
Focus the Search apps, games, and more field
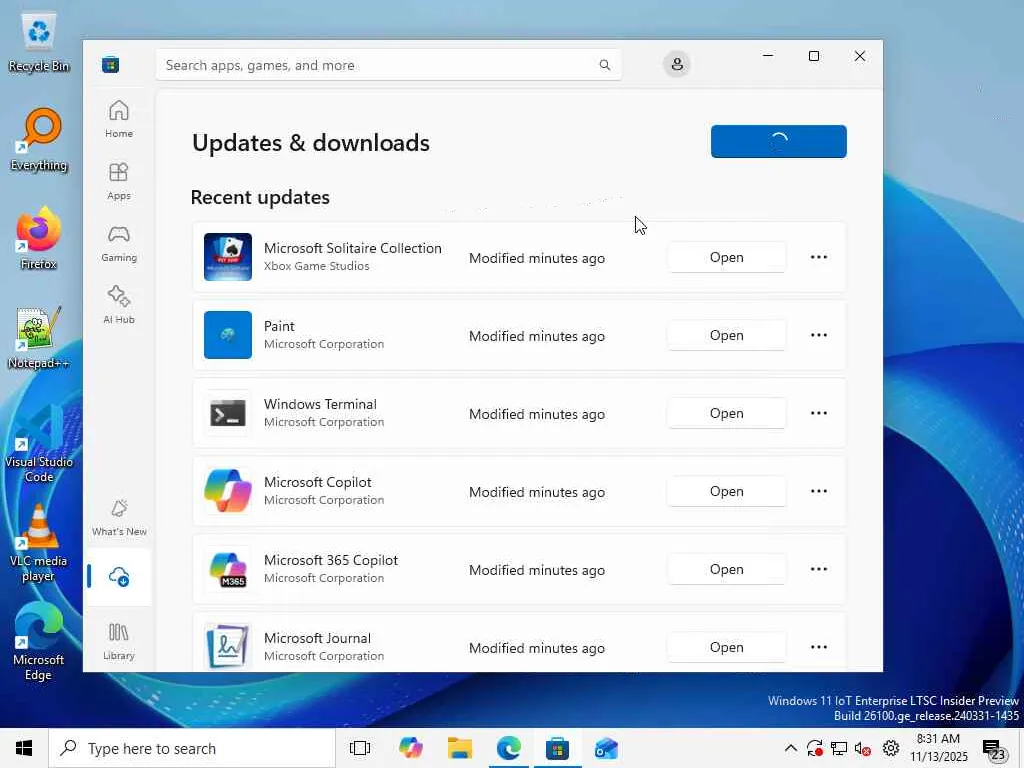tap(388, 65)
